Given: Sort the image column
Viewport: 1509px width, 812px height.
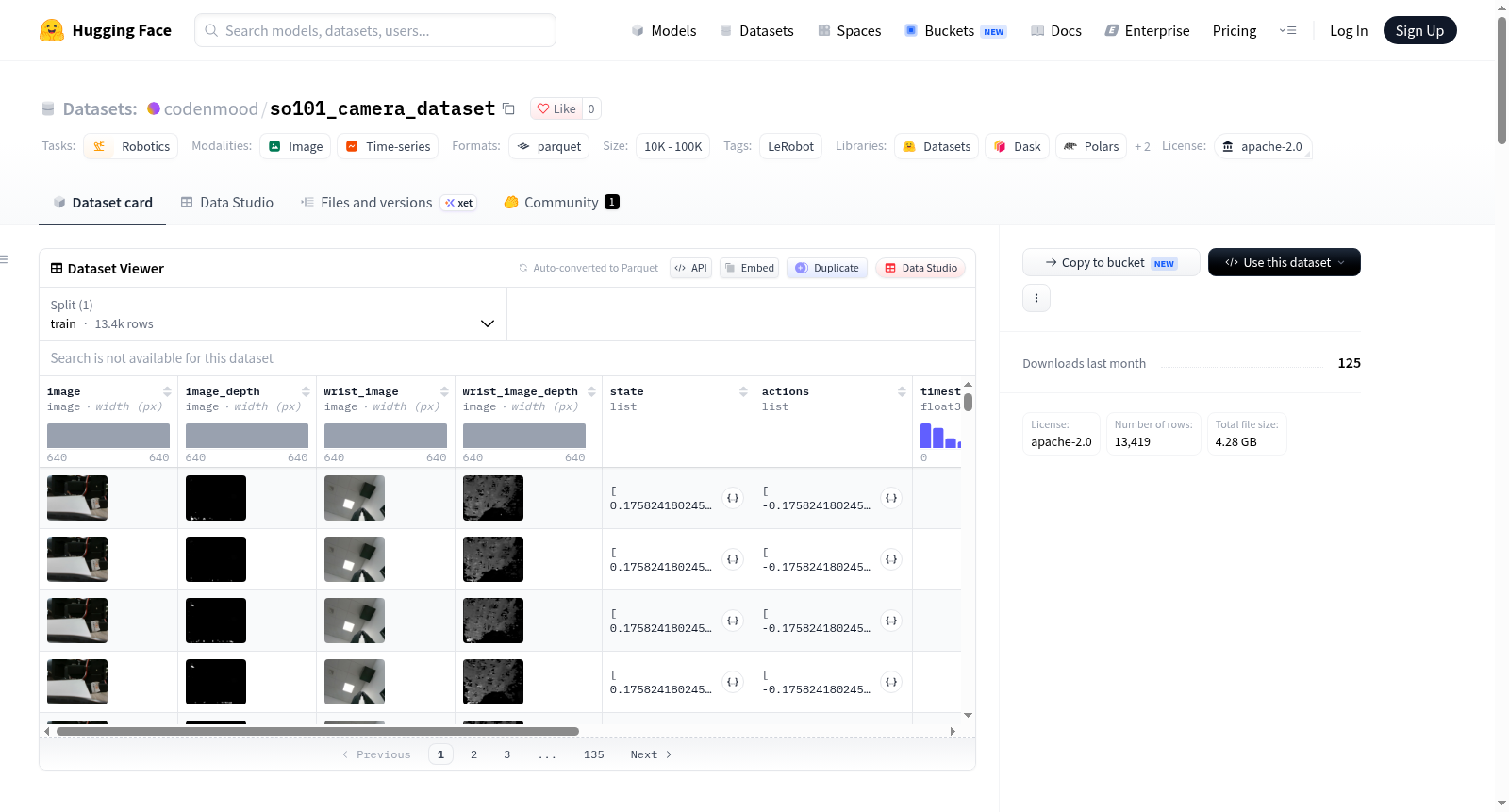Looking at the screenshot, I should 167,391.
